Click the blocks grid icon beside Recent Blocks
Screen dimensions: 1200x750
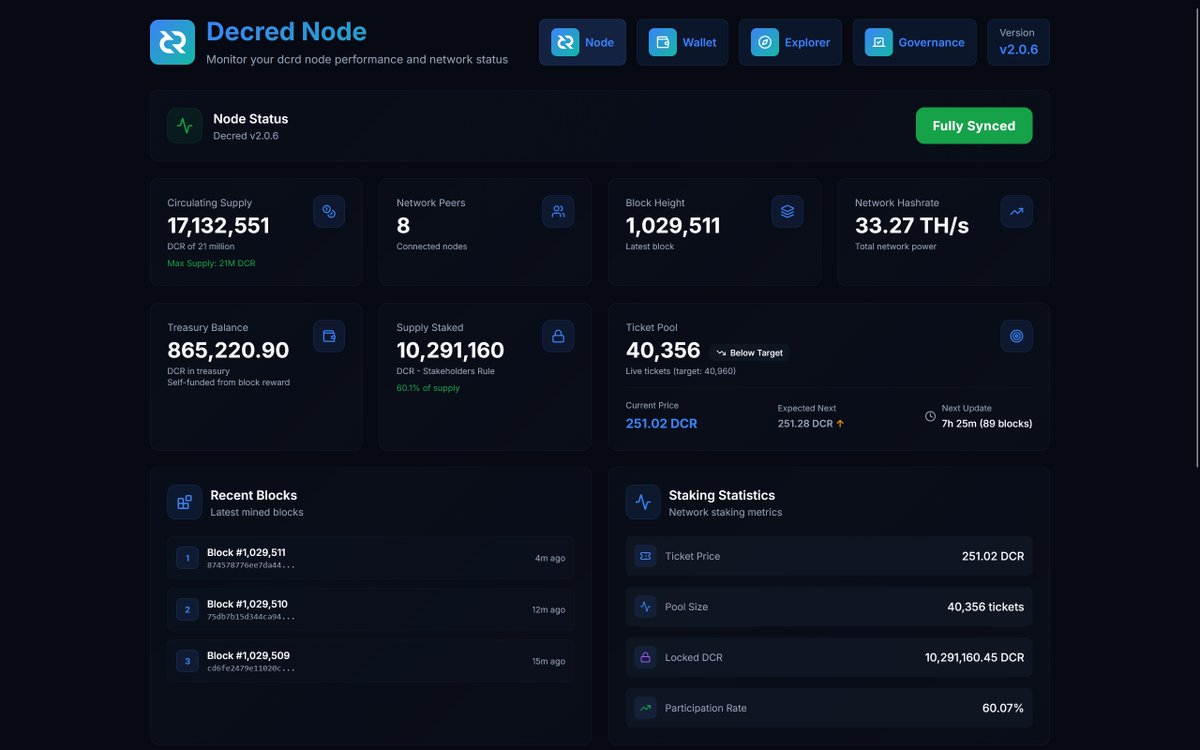(x=184, y=502)
